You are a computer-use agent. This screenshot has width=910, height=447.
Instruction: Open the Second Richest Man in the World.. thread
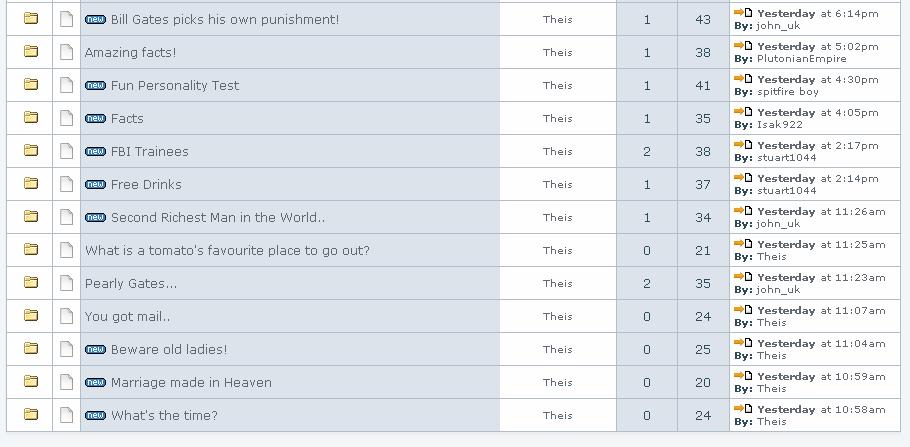coord(218,217)
